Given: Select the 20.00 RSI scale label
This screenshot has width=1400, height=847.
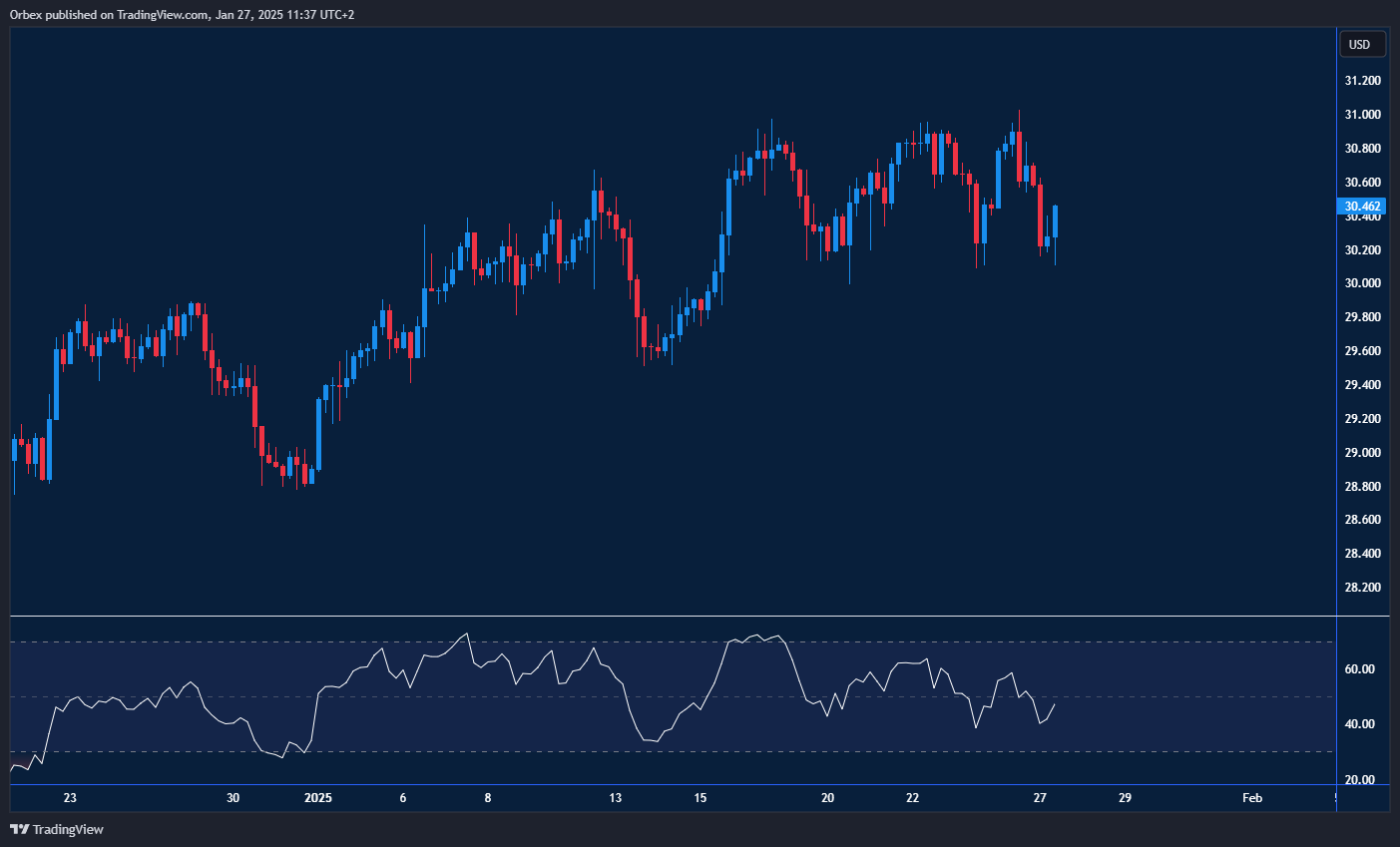Looking at the screenshot, I should [1359, 779].
